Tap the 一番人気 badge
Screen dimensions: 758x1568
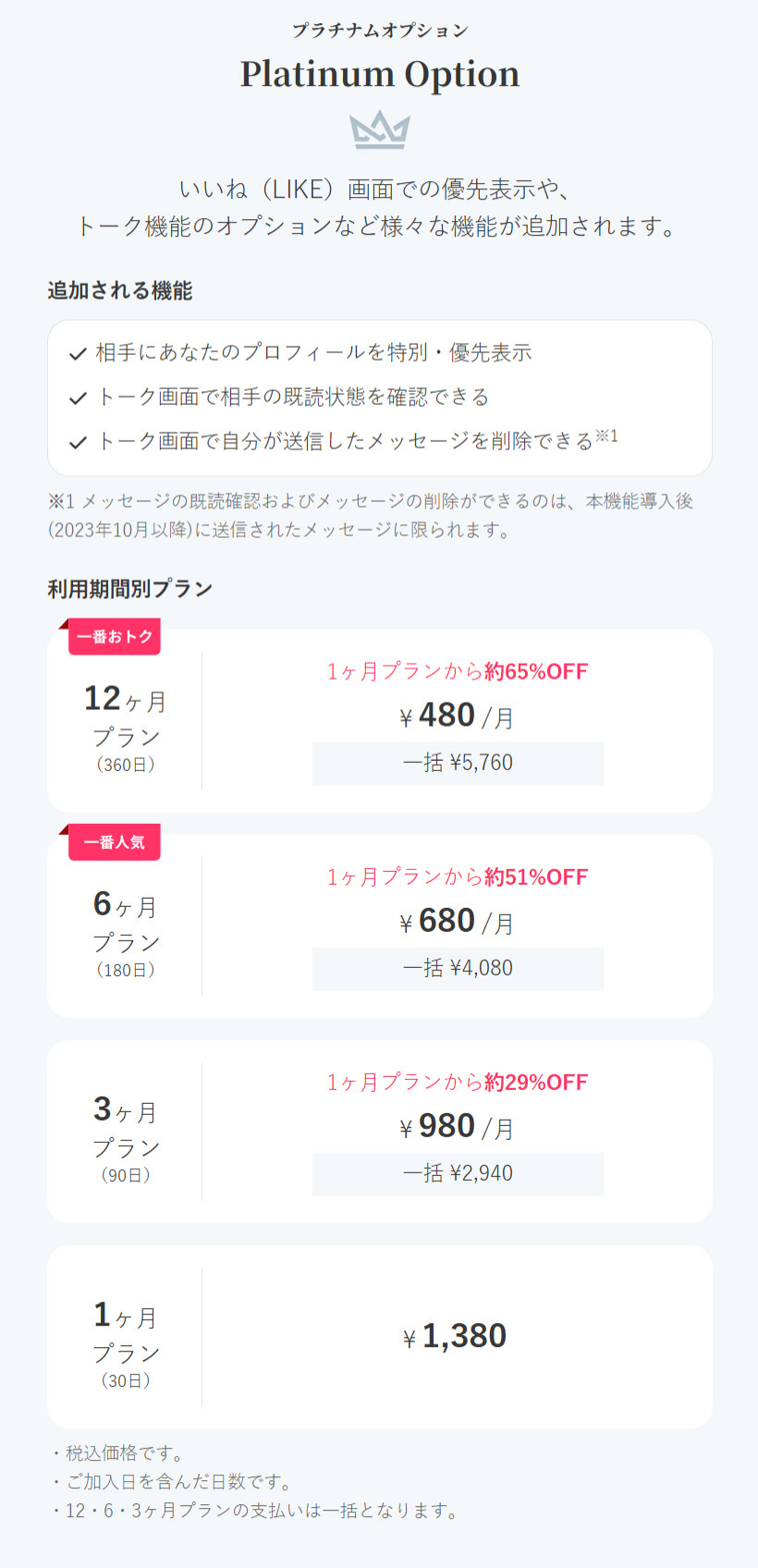point(115,842)
